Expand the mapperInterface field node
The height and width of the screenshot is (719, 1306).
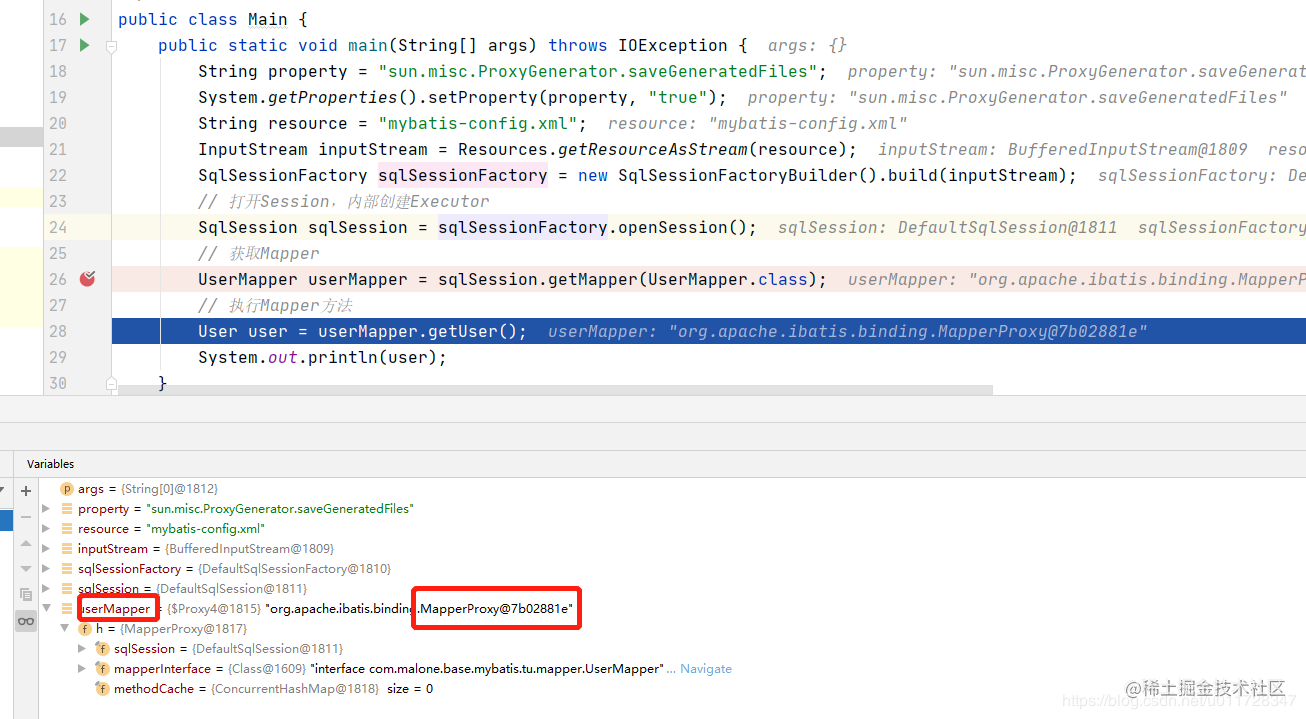pyautogui.click(x=83, y=668)
